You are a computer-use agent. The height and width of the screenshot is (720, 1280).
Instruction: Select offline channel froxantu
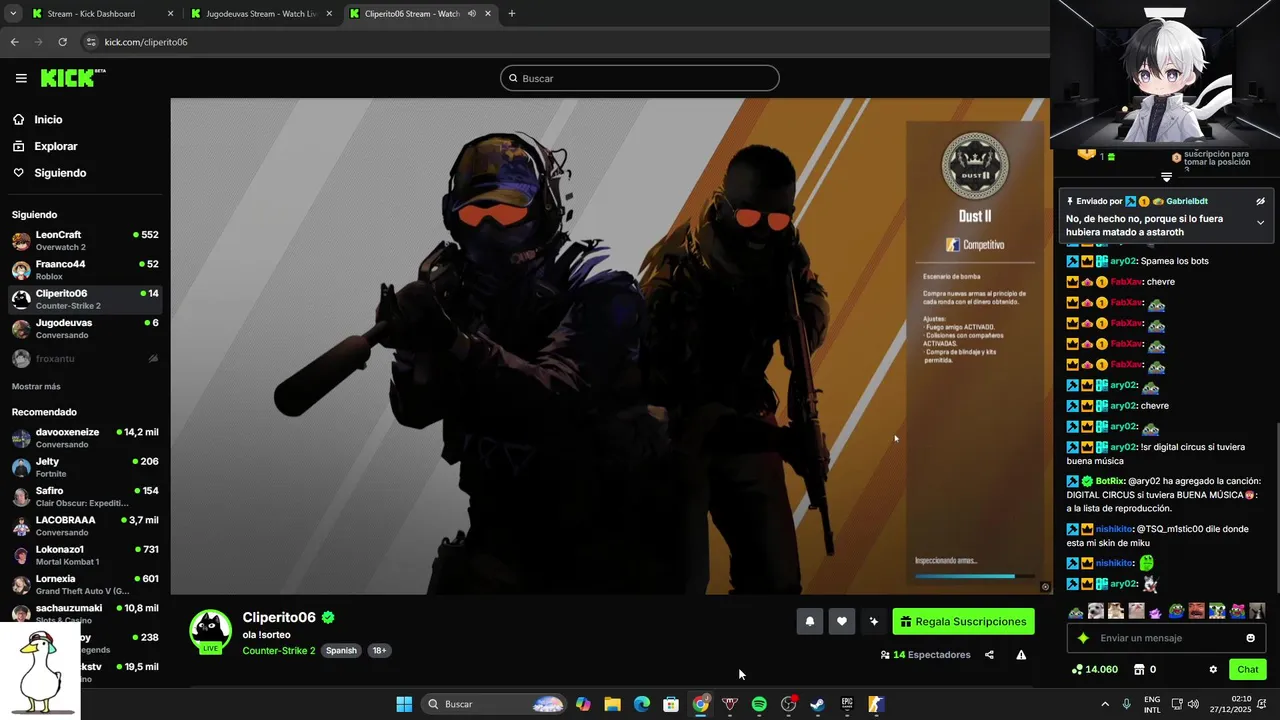(85, 358)
